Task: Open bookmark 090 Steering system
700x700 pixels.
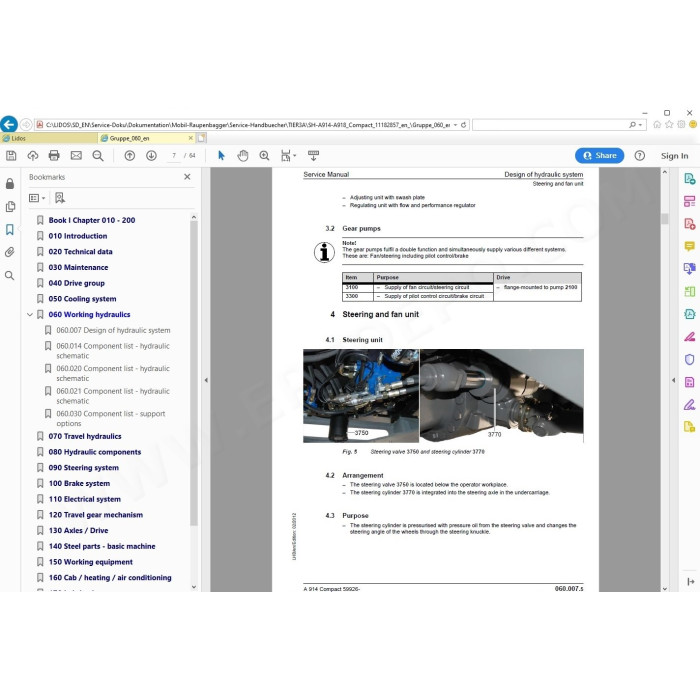Action: point(83,467)
